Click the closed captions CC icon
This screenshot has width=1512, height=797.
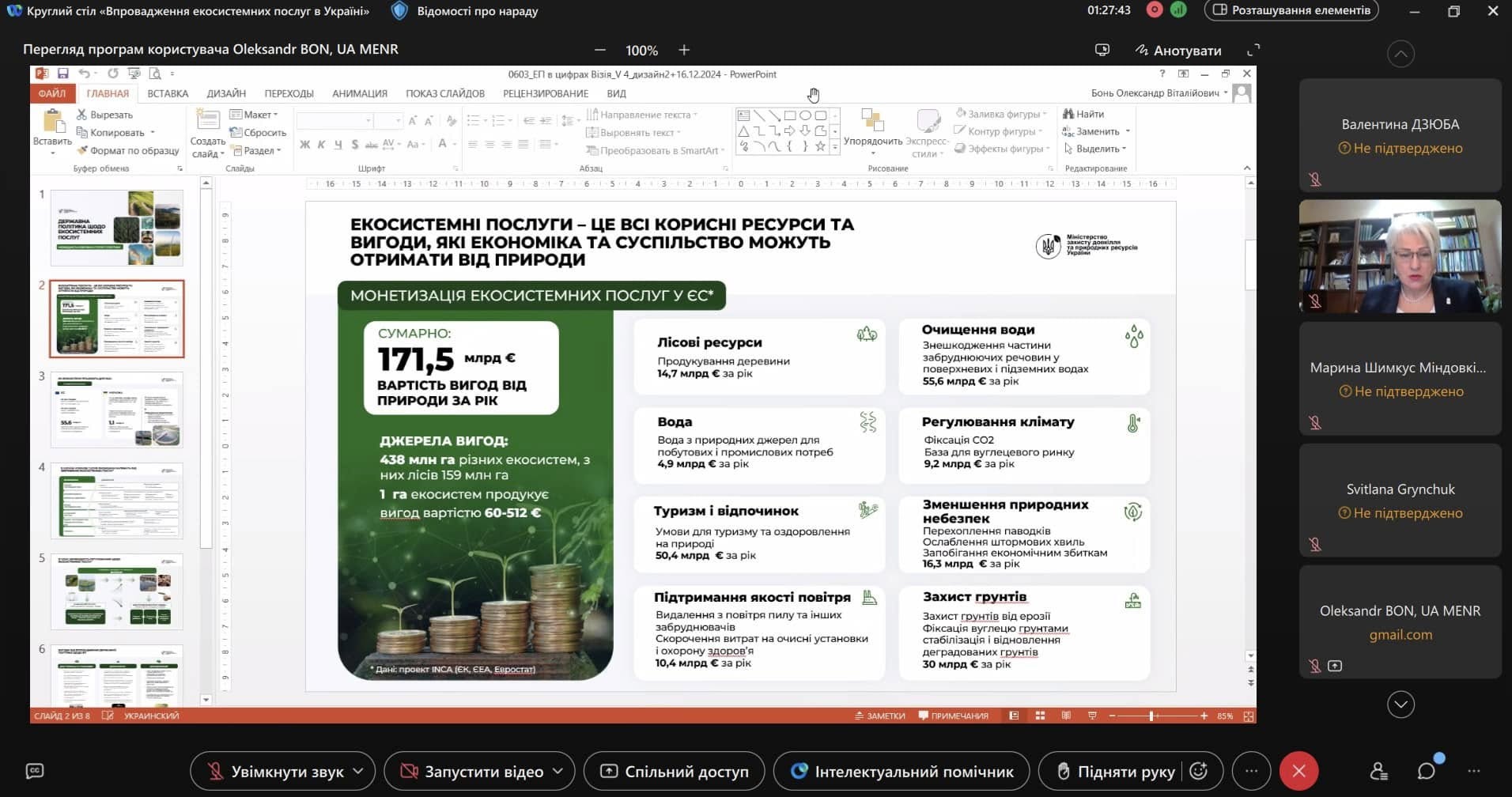click(x=35, y=770)
